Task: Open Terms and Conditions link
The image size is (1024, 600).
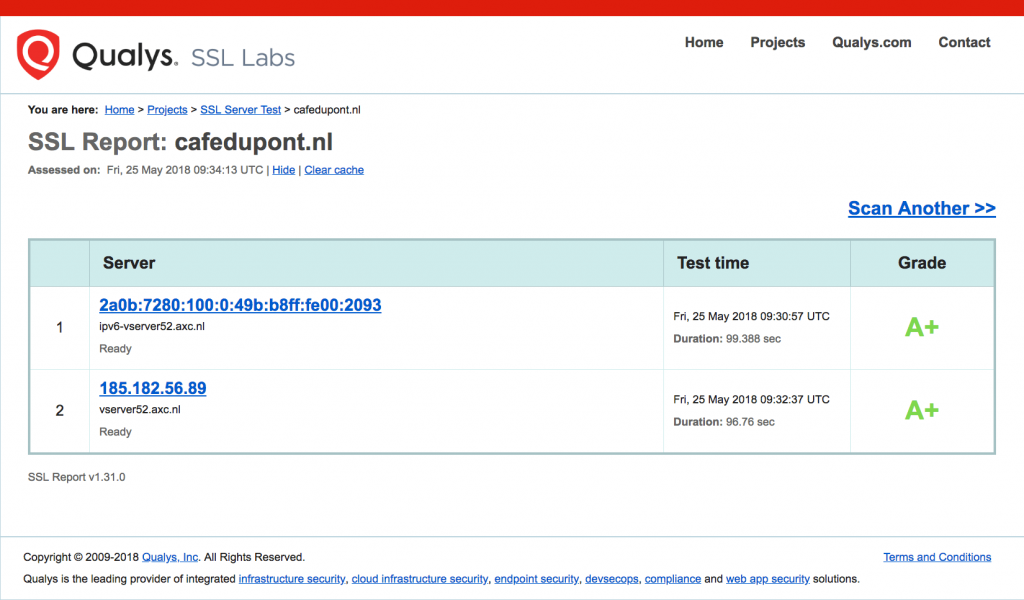Action: click(x=937, y=557)
